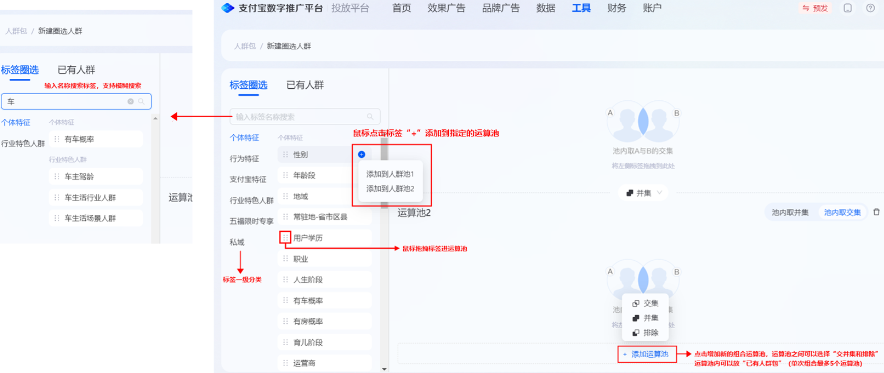Image resolution: width=884 pixels, height=373 pixels.
Task: Switch to 标签圈选 tab in main panel
Action: [248, 85]
